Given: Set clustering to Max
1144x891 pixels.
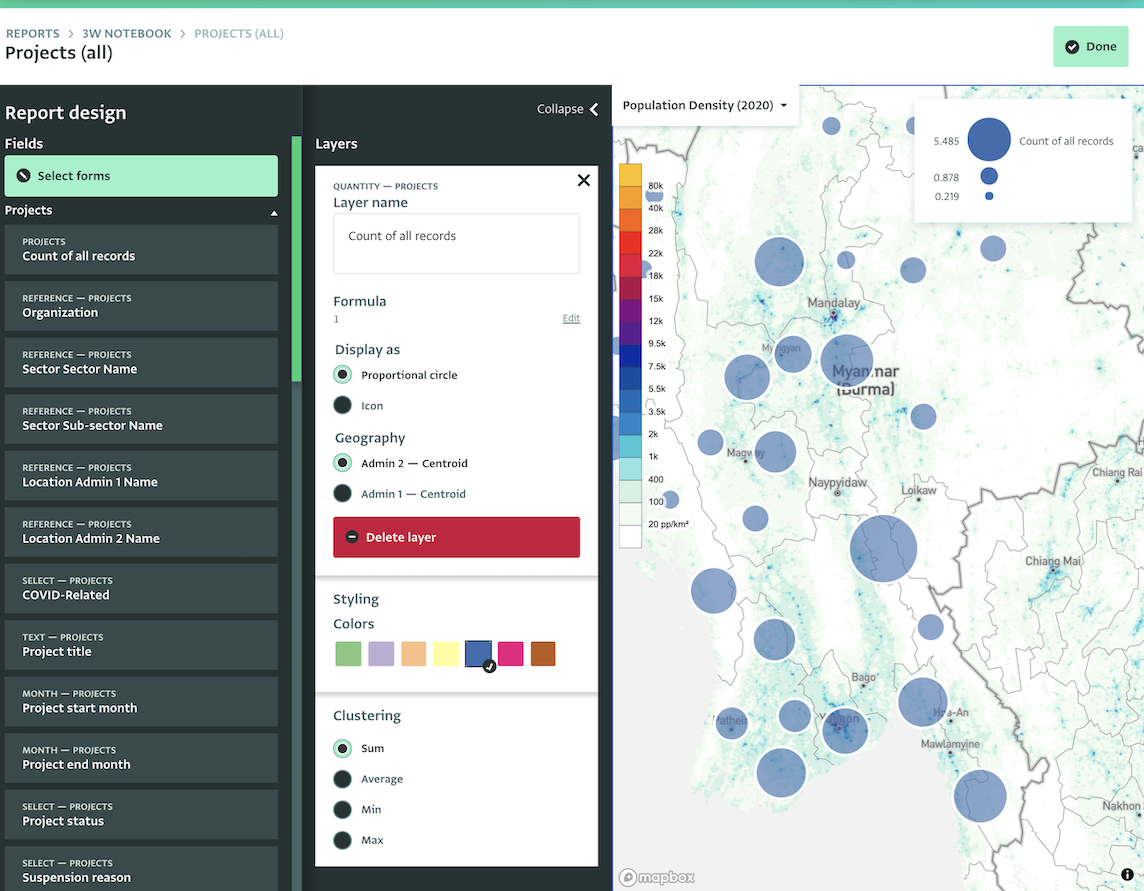Looking at the screenshot, I should pos(342,841).
